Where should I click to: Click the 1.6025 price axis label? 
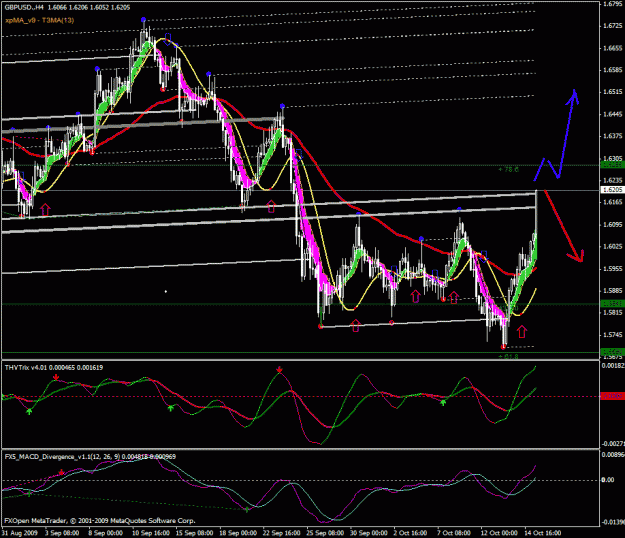click(x=613, y=247)
